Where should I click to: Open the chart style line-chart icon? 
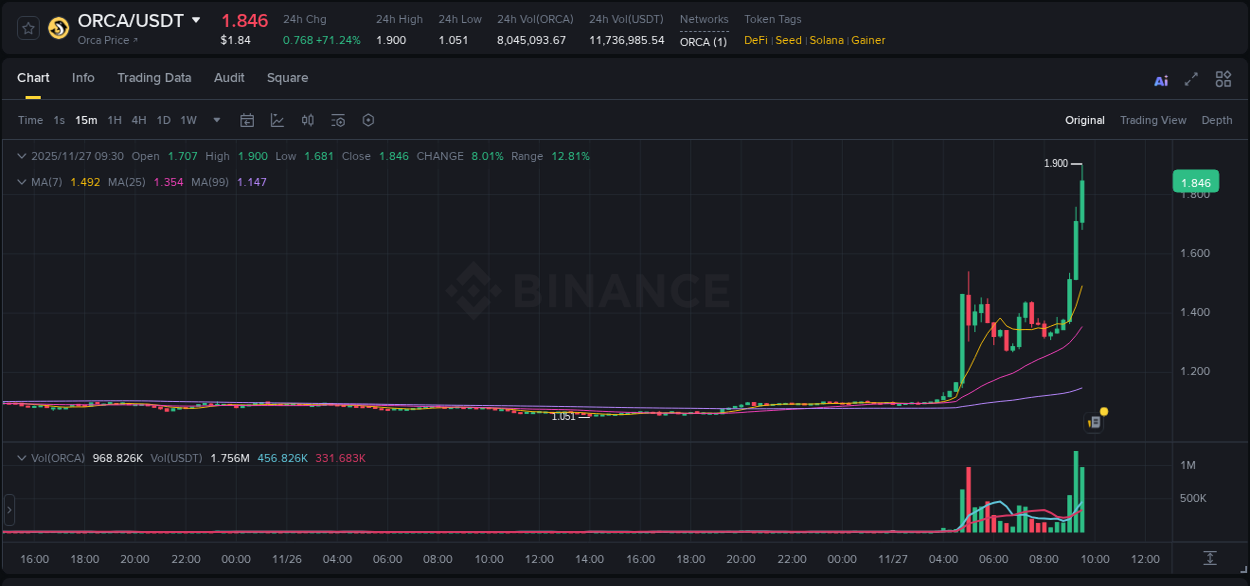point(277,120)
